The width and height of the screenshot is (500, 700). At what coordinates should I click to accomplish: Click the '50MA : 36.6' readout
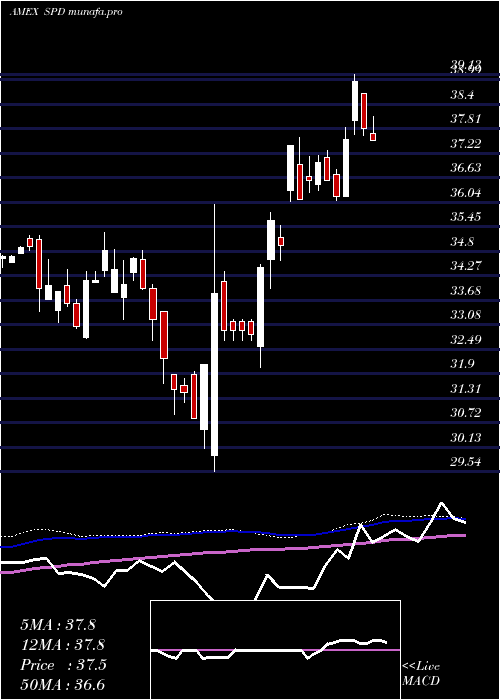point(62,685)
